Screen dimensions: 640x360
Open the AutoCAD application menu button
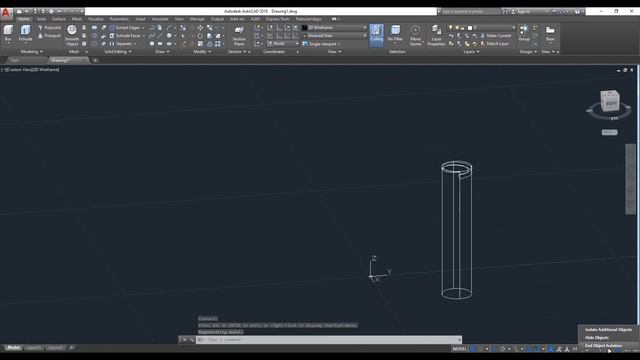(6, 13)
